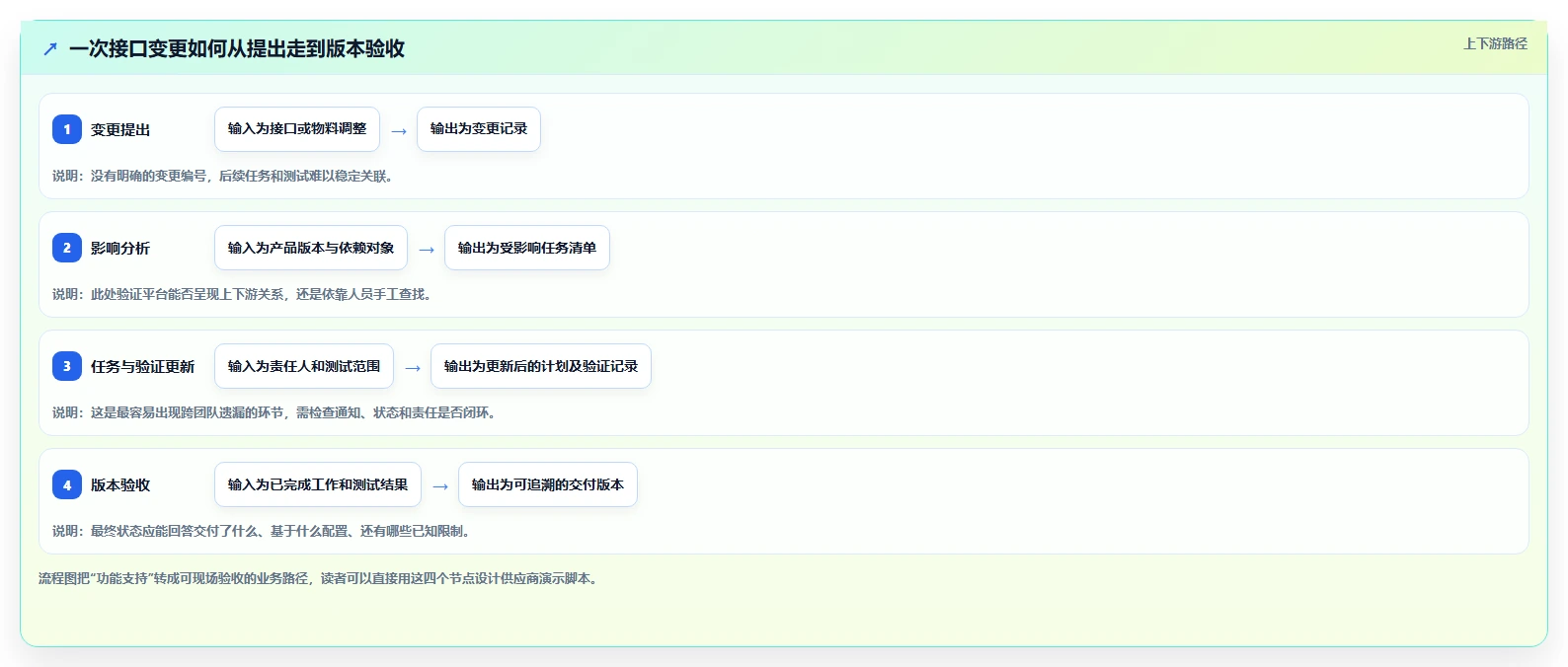Click the 上下游路径 label in the header

click(1495, 43)
